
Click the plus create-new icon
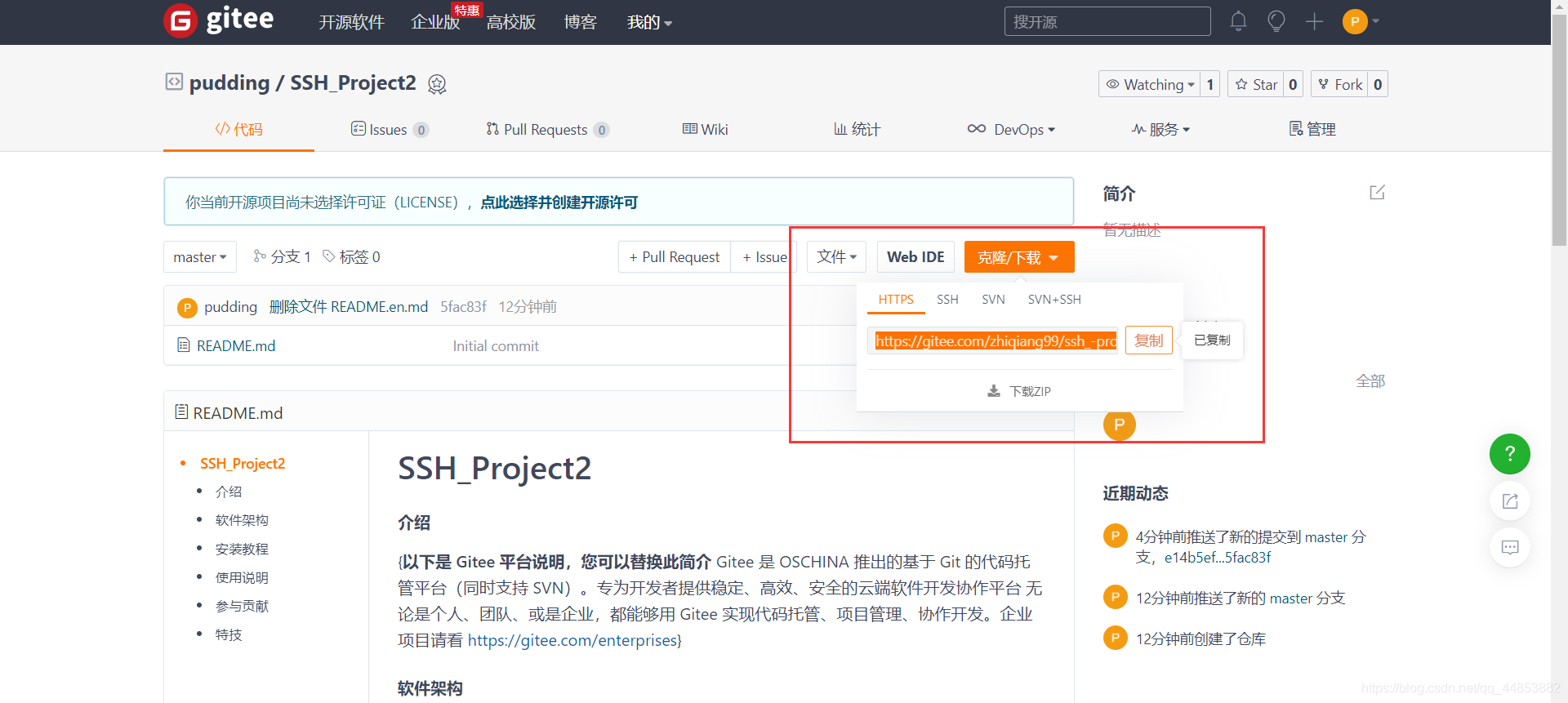(1314, 21)
